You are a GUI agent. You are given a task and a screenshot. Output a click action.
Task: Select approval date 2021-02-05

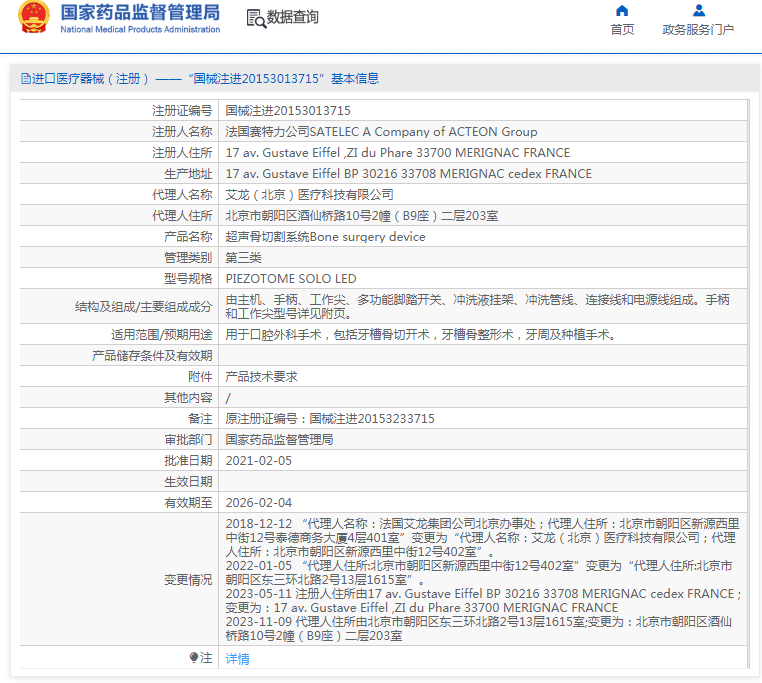259,461
